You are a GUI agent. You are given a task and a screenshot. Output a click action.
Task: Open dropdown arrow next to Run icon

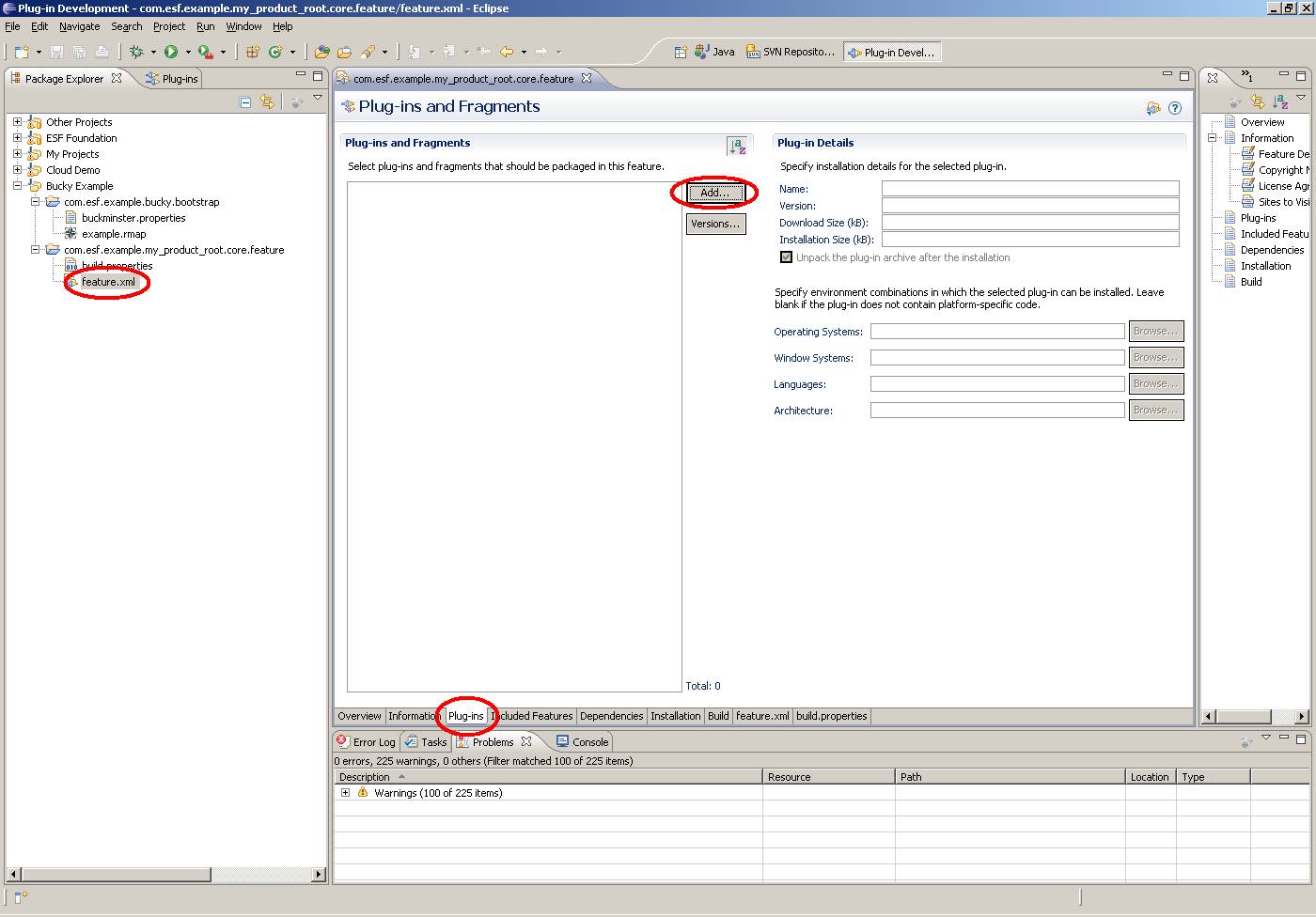(x=188, y=53)
